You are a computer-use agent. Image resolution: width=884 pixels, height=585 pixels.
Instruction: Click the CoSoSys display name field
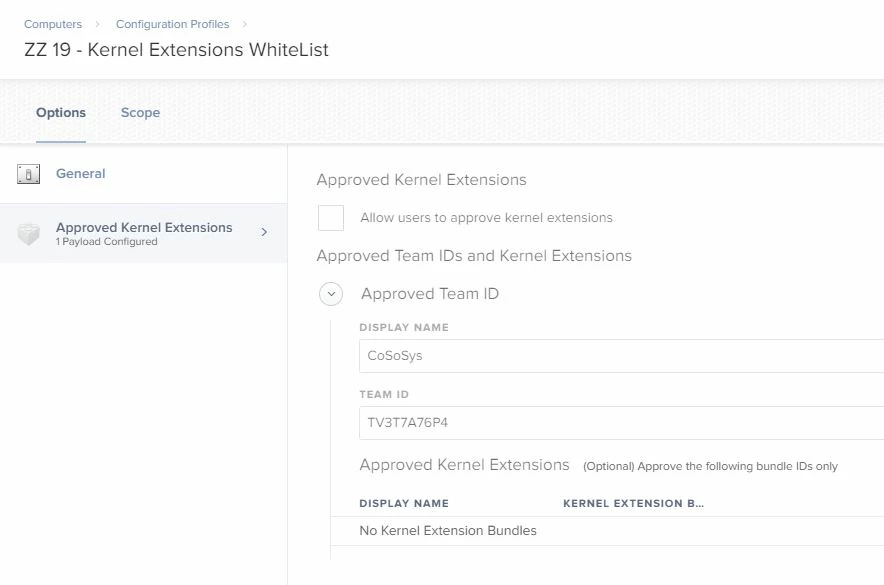coord(621,356)
